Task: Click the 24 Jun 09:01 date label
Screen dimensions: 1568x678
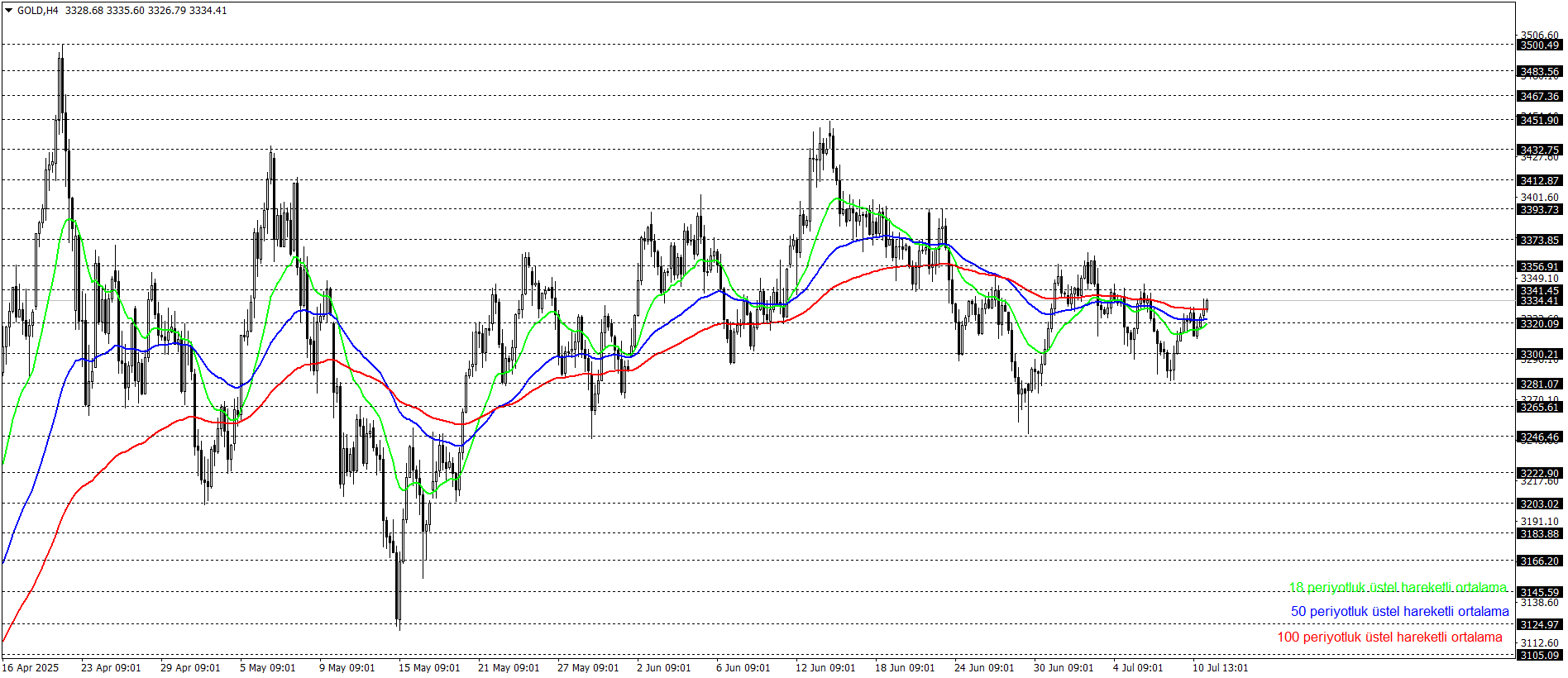Action: [984, 668]
